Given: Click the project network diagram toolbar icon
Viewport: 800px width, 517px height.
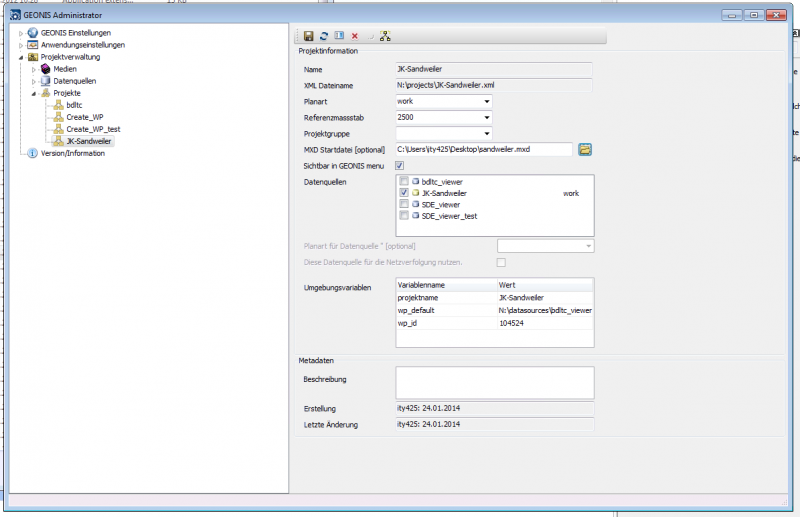Looking at the screenshot, I should pyautogui.click(x=385, y=36).
